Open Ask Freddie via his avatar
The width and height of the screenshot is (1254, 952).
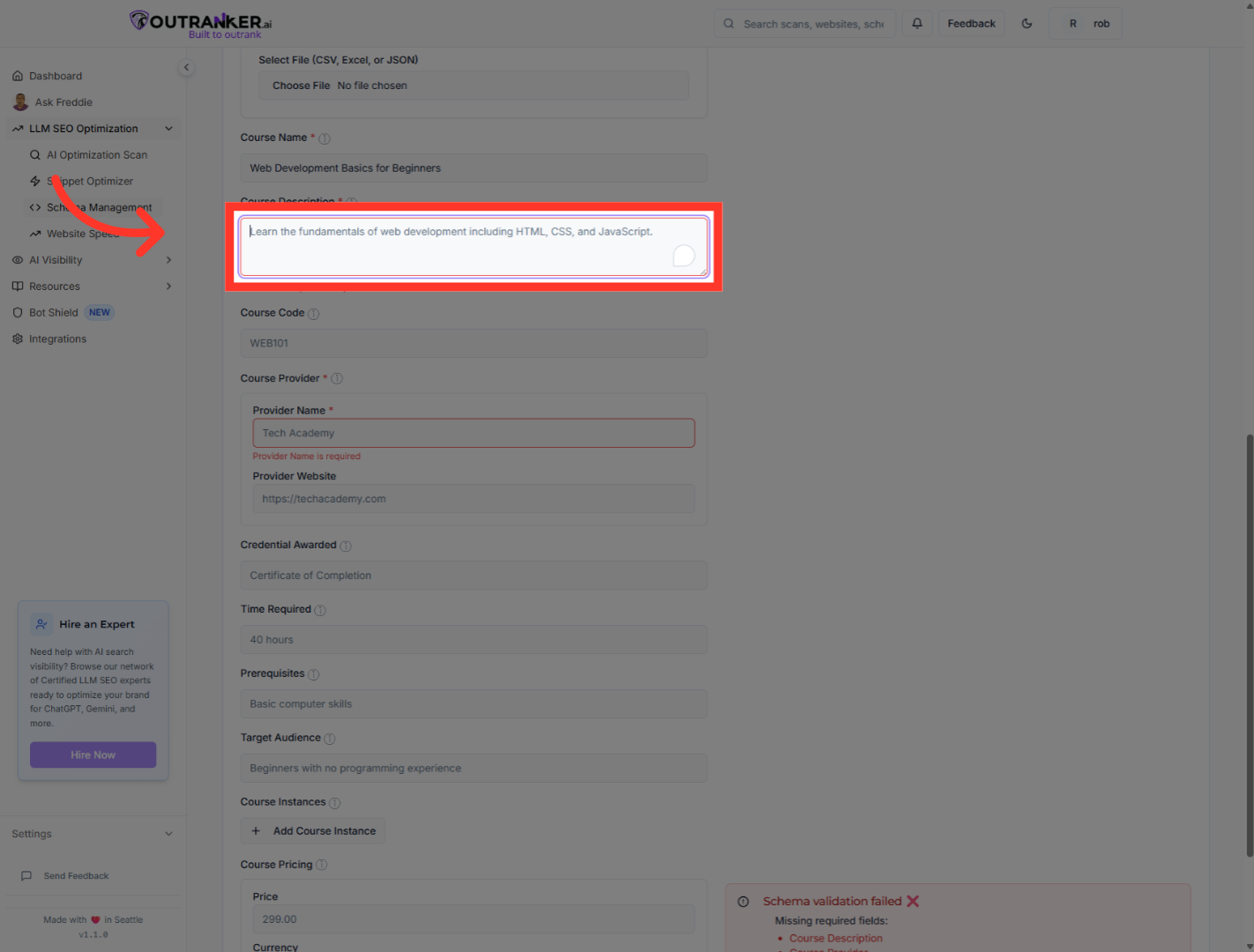[20, 101]
